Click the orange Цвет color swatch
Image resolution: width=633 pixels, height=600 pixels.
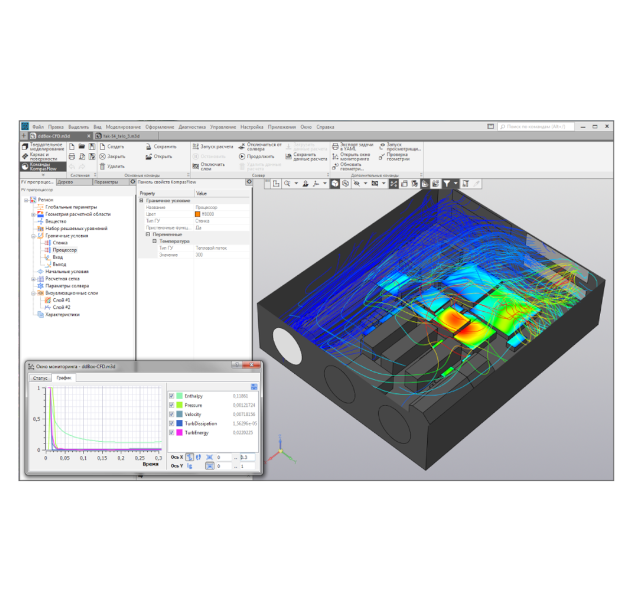tap(198, 214)
